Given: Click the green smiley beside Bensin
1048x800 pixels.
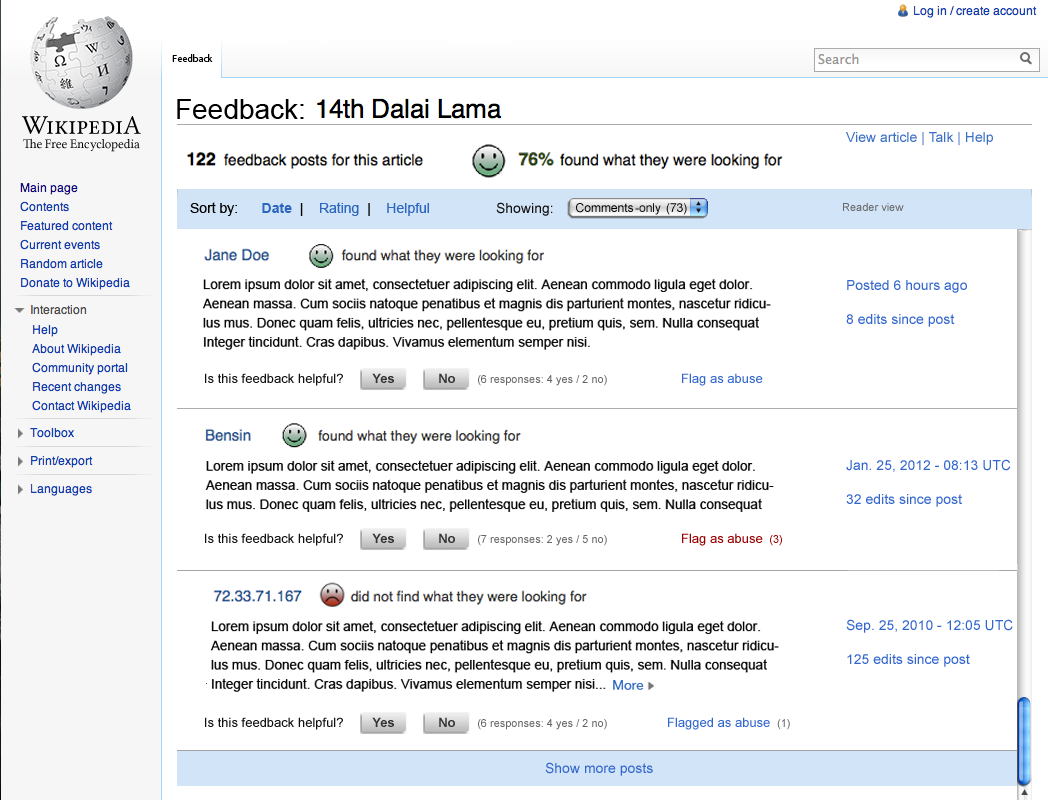Looking at the screenshot, I should click(294, 436).
